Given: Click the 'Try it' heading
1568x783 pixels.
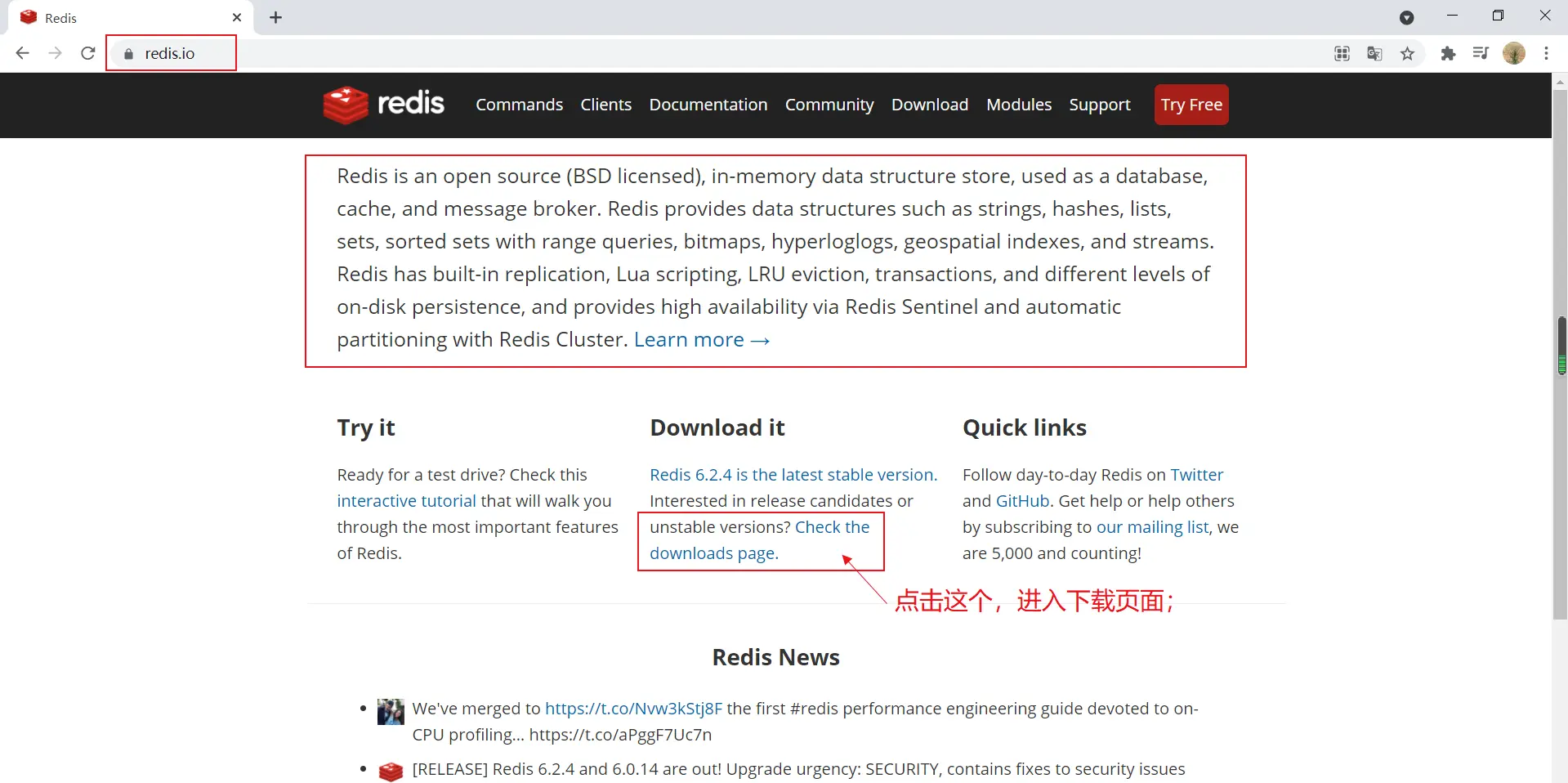Looking at the screenshot, I should [365, 428].
